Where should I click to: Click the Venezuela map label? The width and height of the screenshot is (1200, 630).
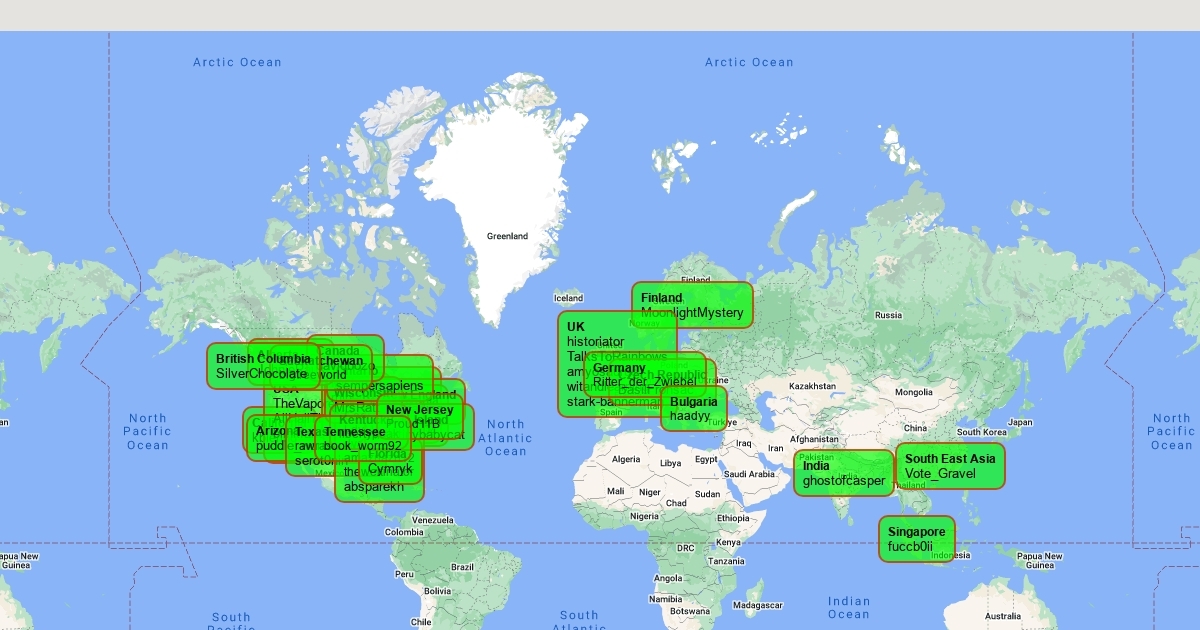(434, 520)
